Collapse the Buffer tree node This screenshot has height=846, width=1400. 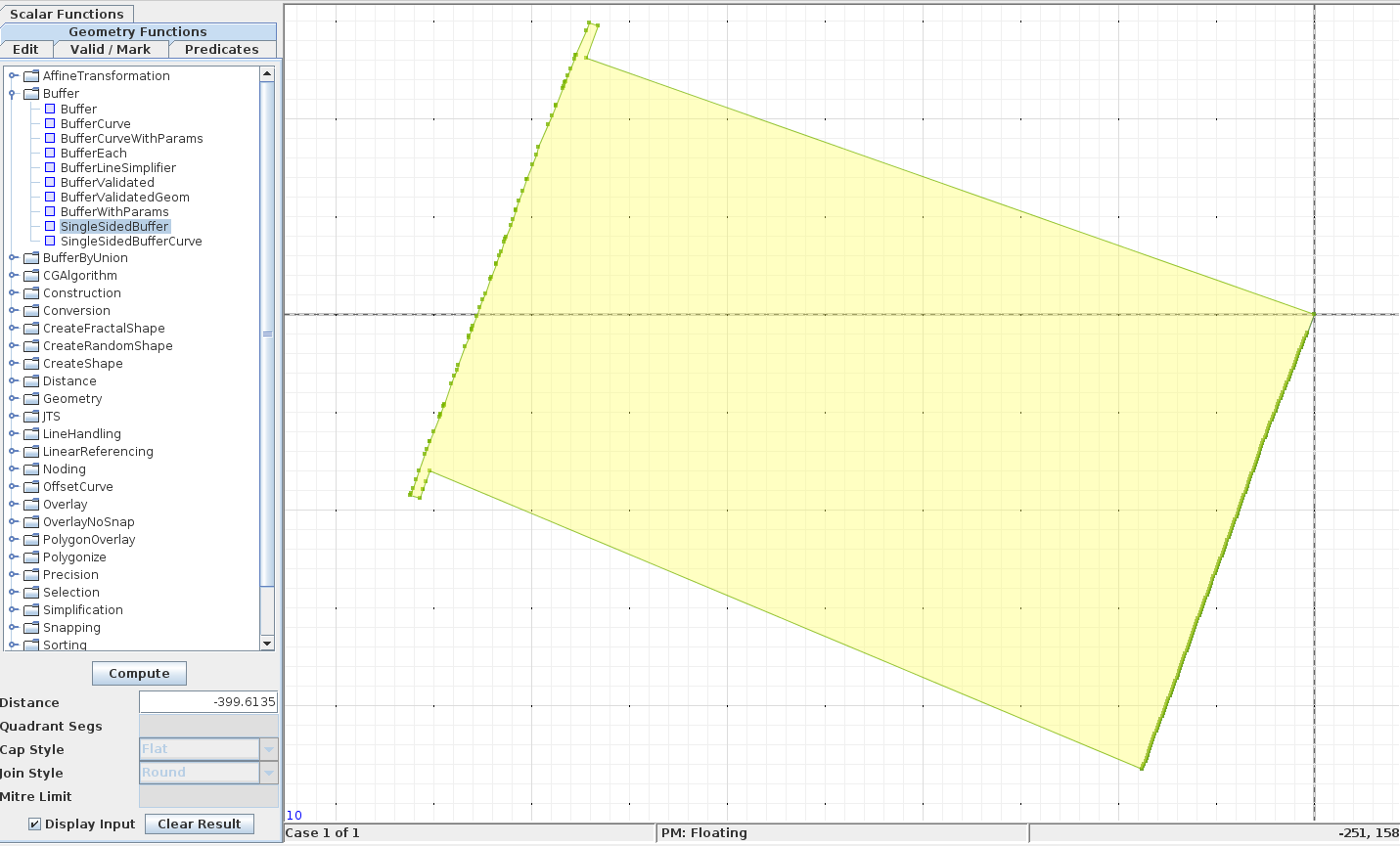pyautogui.click(x=12, y=93)
